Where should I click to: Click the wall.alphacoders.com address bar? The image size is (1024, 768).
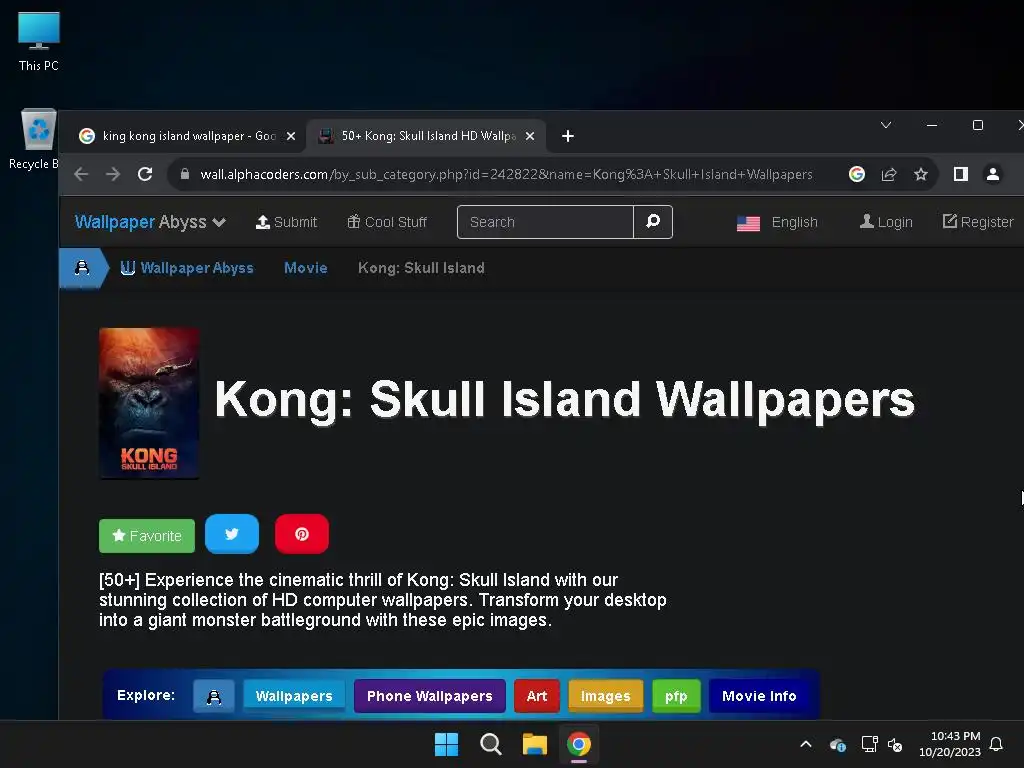tap(506, 174)
